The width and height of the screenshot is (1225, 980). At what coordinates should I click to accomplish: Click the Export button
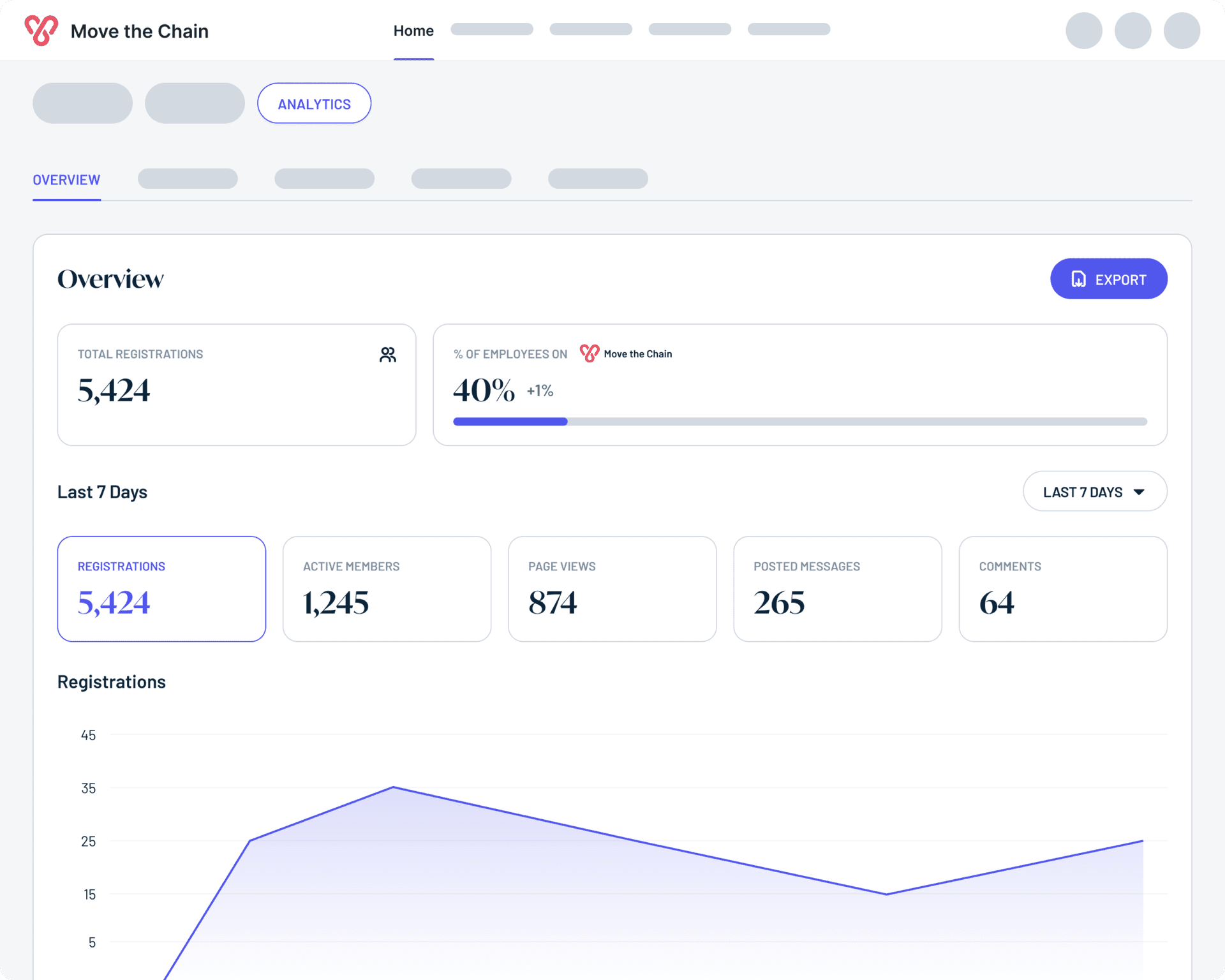(1109, 279)
